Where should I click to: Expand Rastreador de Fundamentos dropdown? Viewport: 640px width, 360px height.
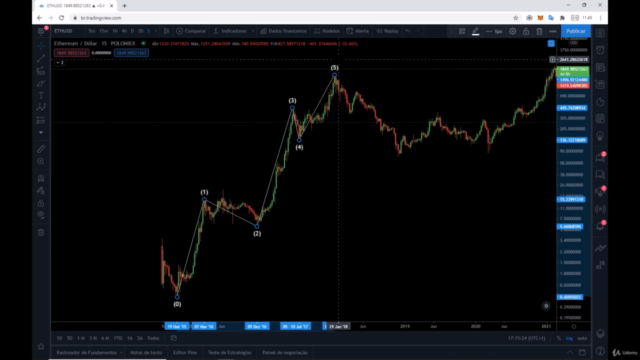121,352
